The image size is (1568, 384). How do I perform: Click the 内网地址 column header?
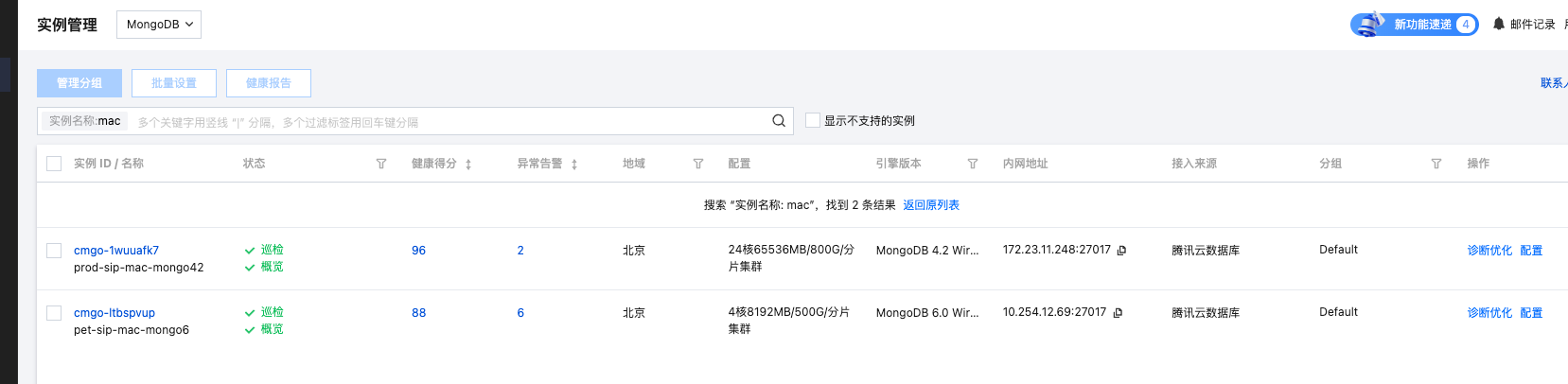[1026, 164]
